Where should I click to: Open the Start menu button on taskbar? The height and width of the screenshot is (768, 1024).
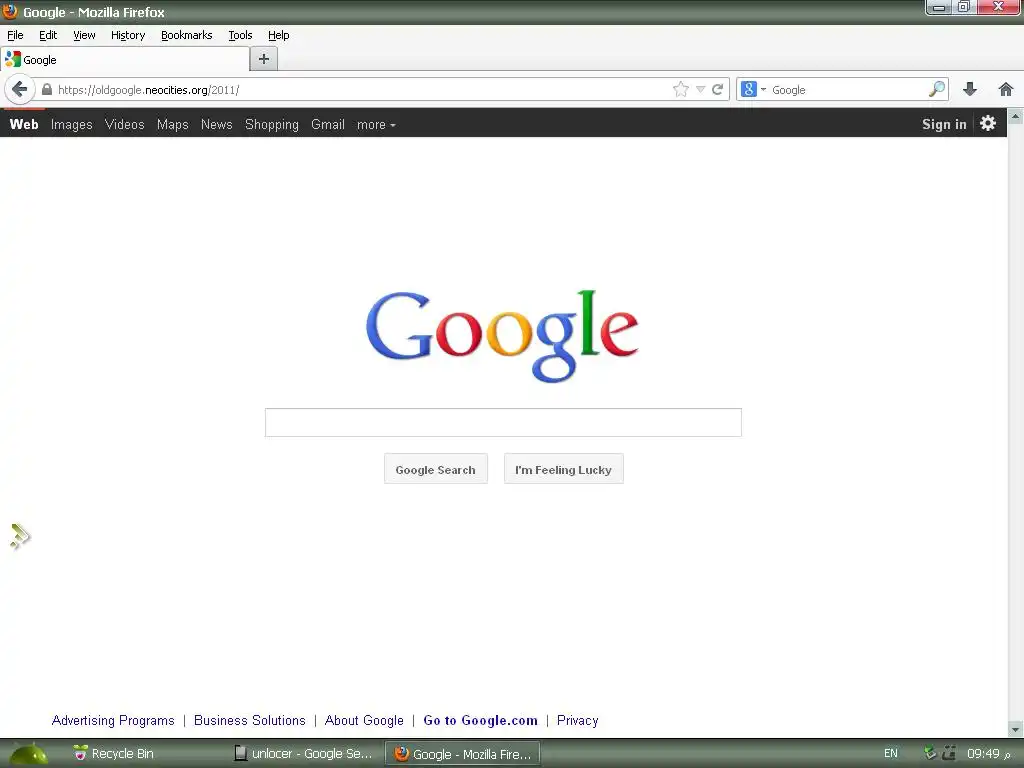tap(27, 754)
